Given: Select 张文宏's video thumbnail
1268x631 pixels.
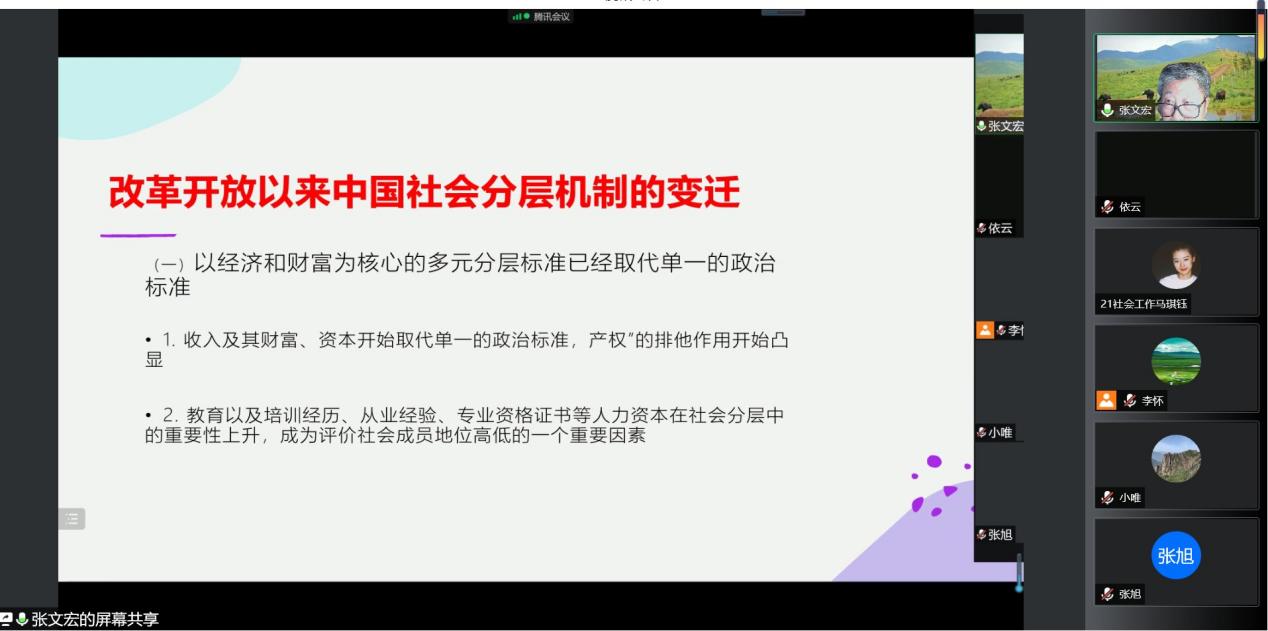Looking at the screenshot, I should click(x=1176, y=77).
